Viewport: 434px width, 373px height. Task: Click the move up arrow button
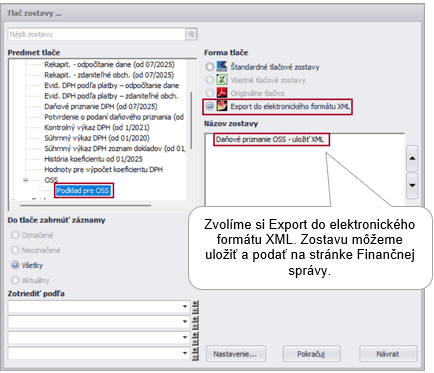click(x=412, y=158)
